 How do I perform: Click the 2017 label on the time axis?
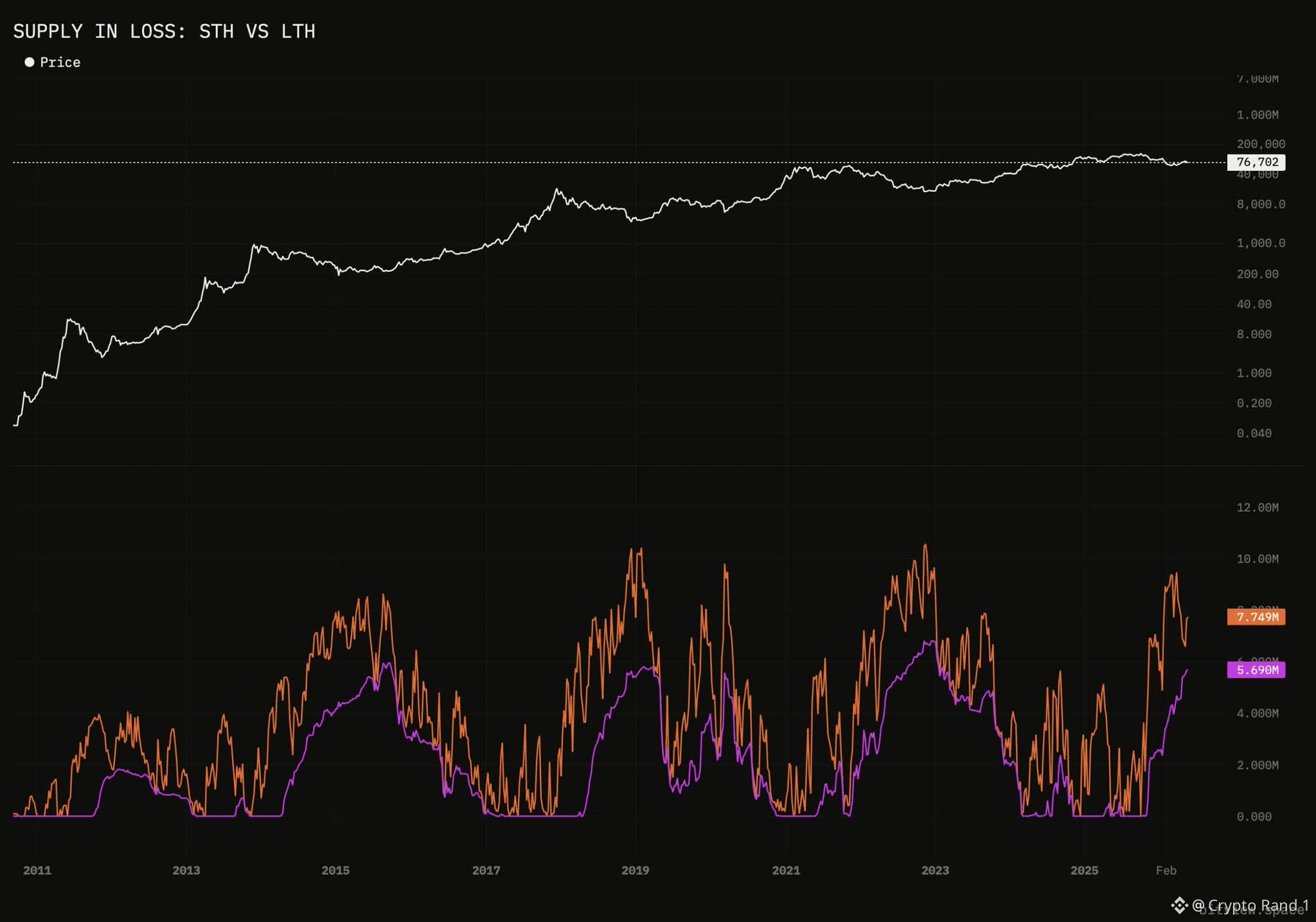[x=486, y=871]
